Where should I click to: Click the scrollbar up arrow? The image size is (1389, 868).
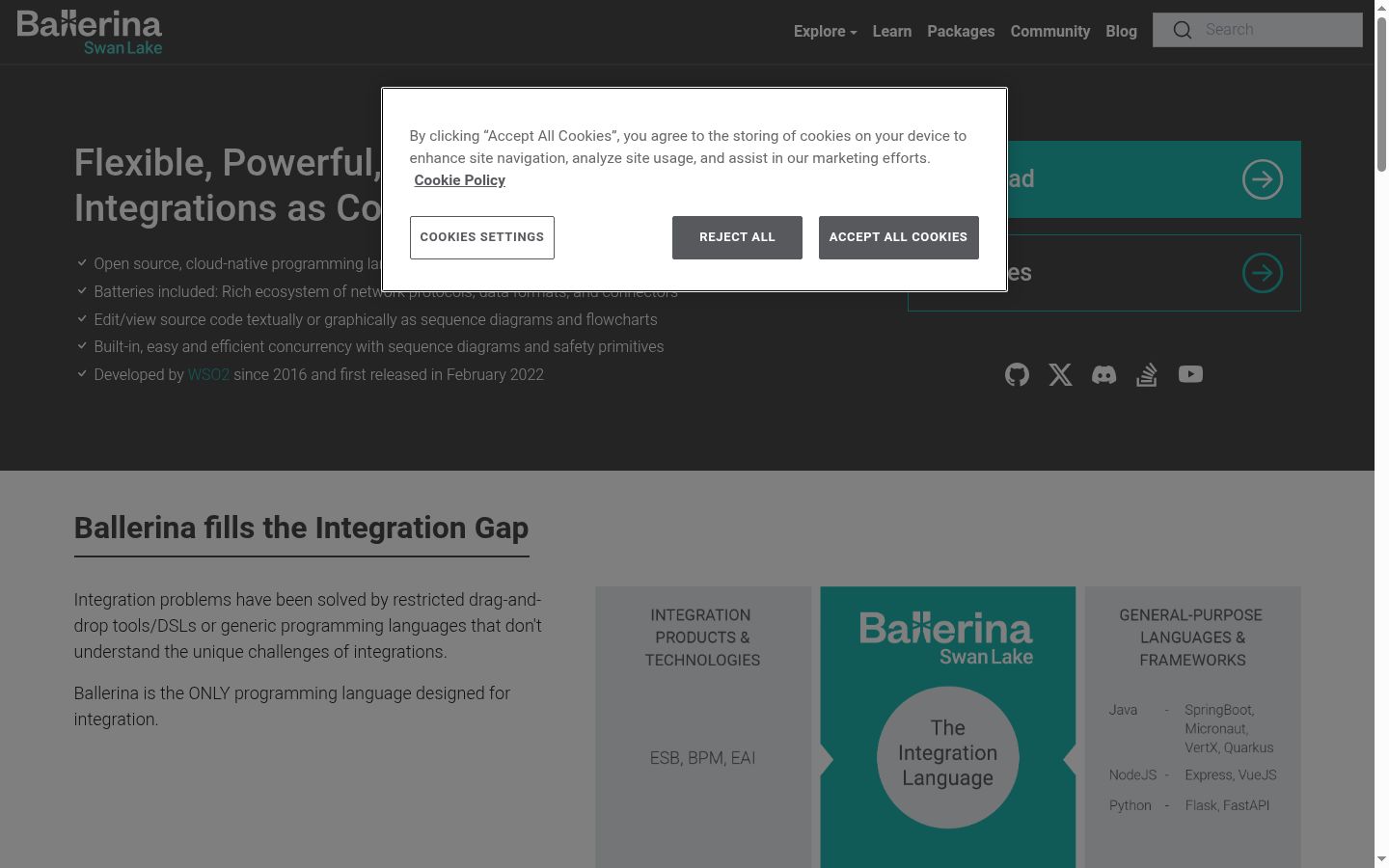(x=1381, y=7)
